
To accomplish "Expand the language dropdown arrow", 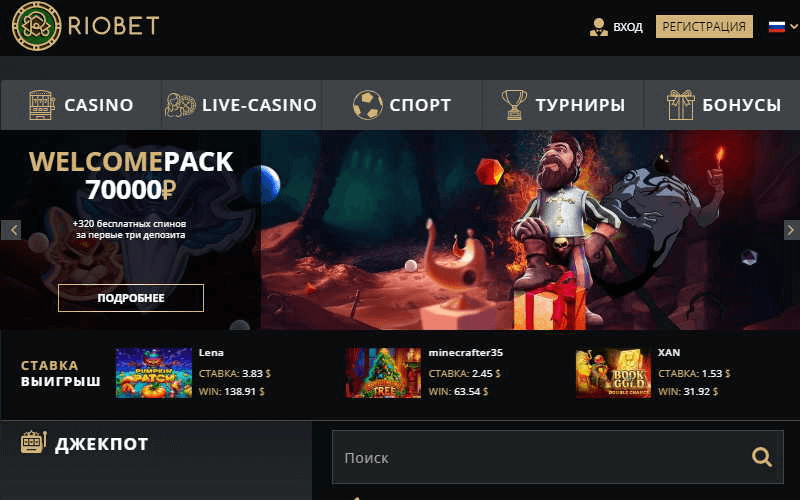I will tap(794, 27).
